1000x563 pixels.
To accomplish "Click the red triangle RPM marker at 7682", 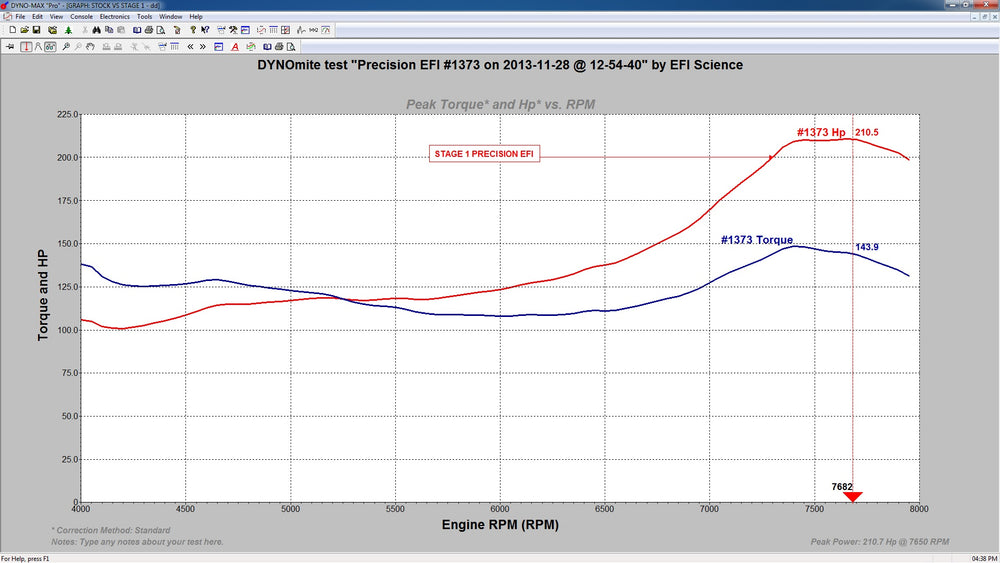I will click(x=852, y=497).
